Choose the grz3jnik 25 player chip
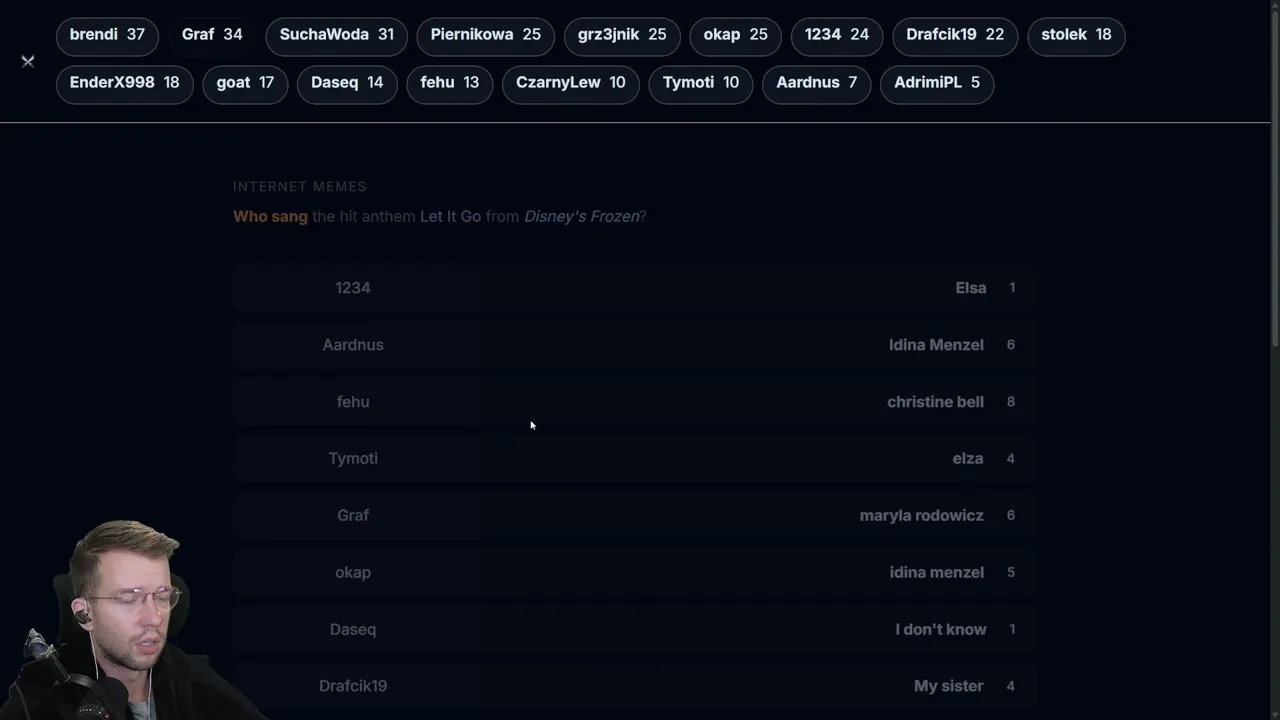Screen dimensions: 1280x720 (621, 35)
